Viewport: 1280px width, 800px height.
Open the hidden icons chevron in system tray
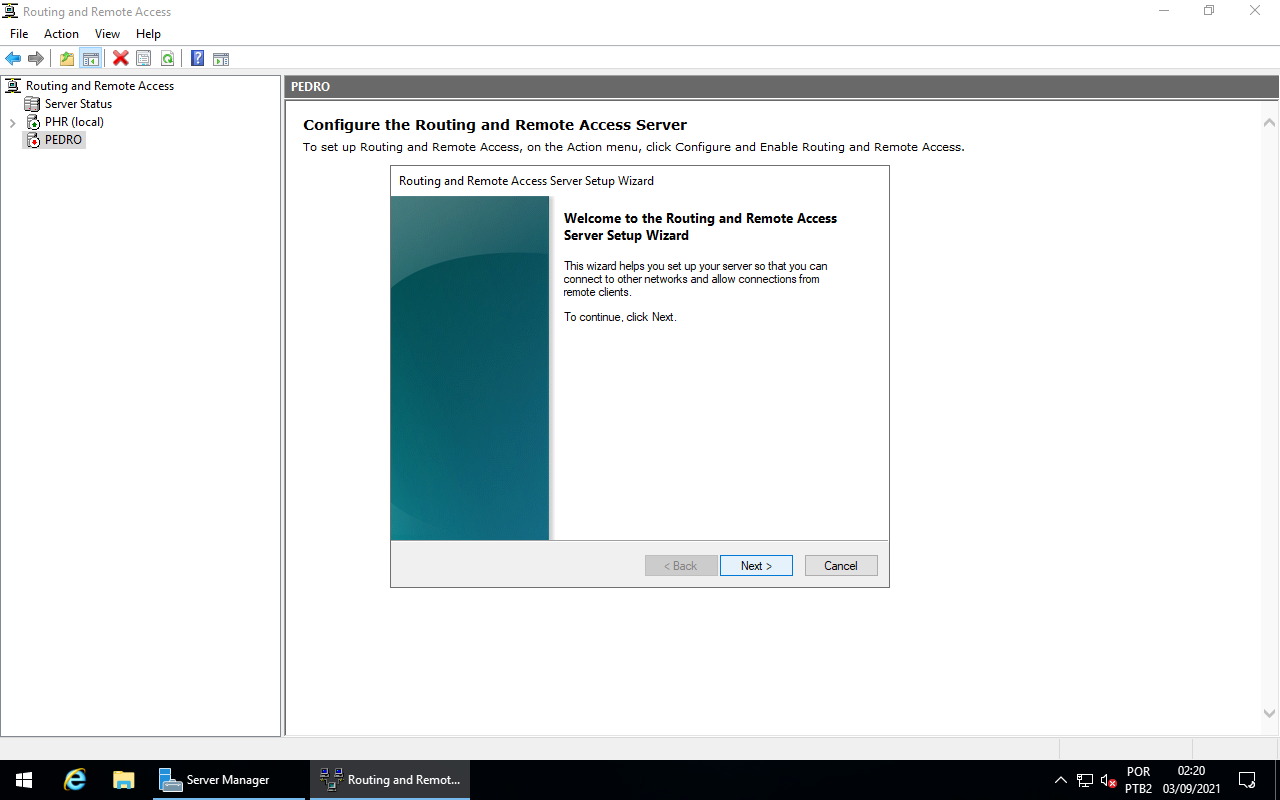[x=1060, y=779]
